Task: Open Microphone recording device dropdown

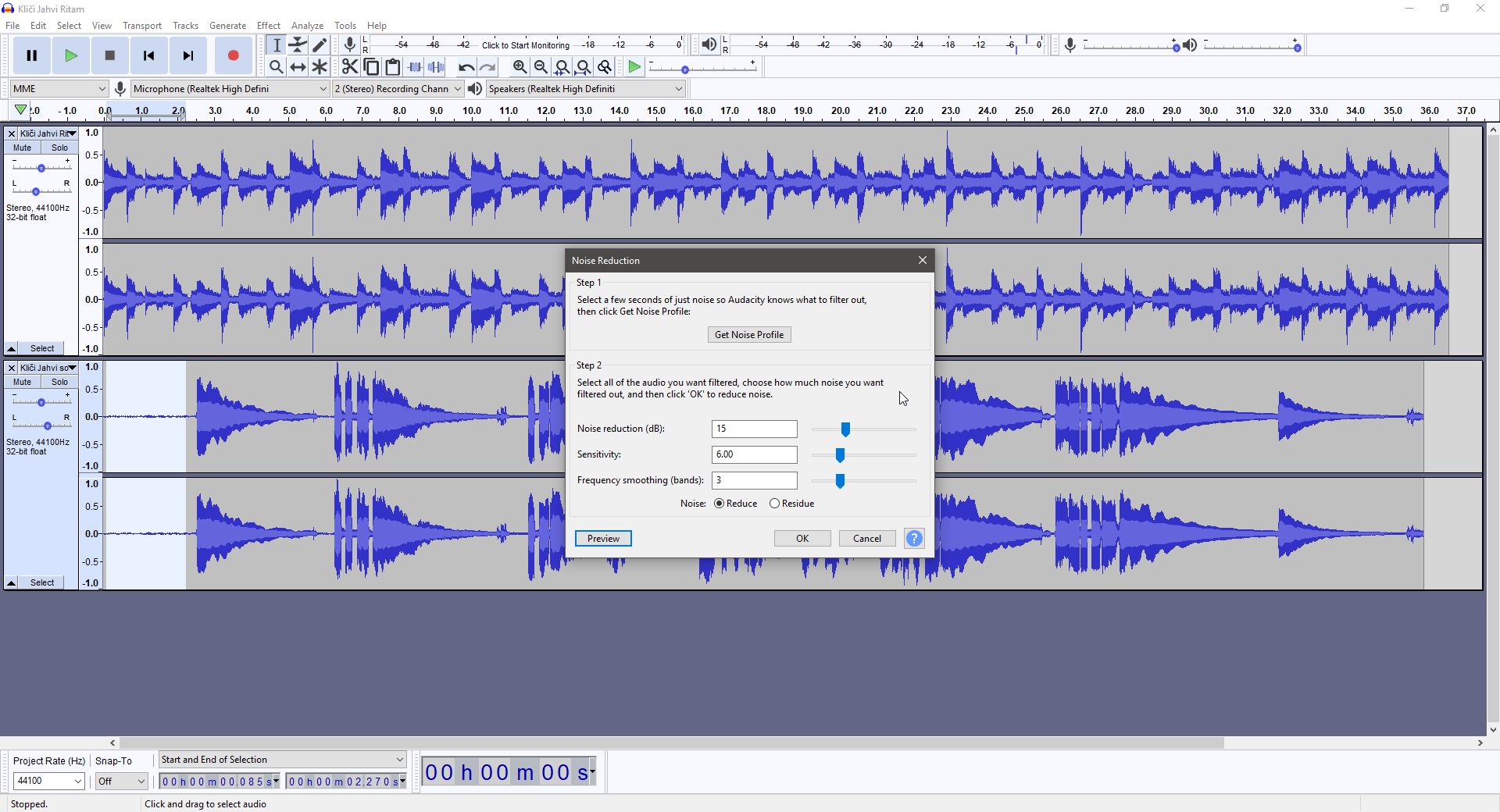Action: tap(230, 88)
